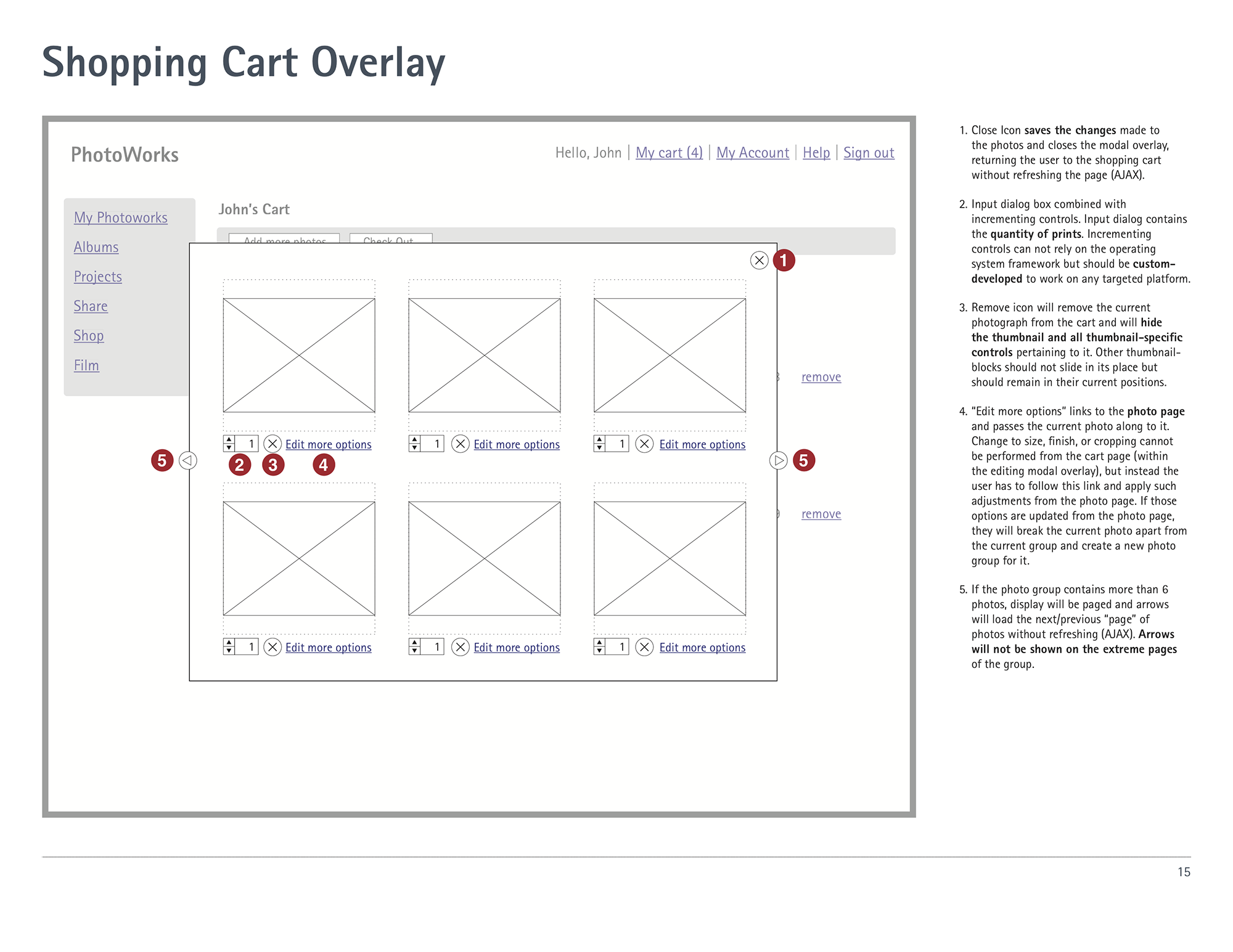This screenshot has height=952, width=1233.
Task: Expand the Edit more options for first photo
Action: [328, 444]
